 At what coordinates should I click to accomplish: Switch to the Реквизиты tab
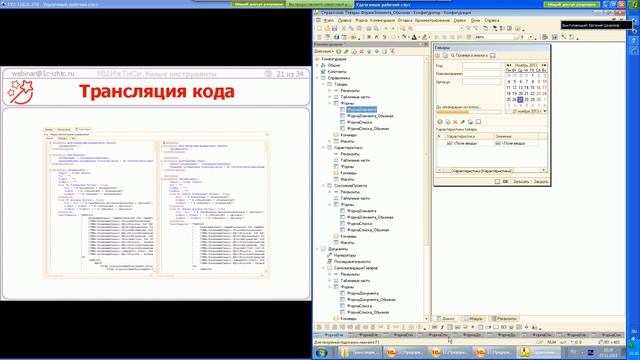pos(504,318)
